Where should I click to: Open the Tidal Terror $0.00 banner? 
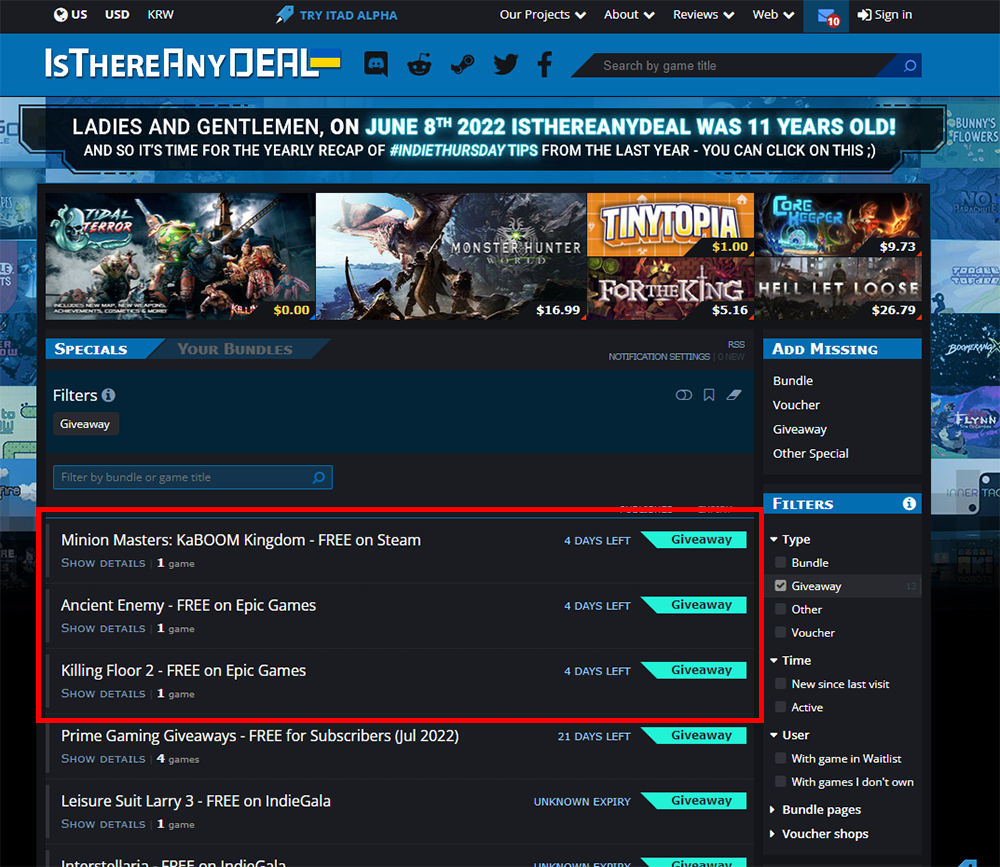pos(180,256)
